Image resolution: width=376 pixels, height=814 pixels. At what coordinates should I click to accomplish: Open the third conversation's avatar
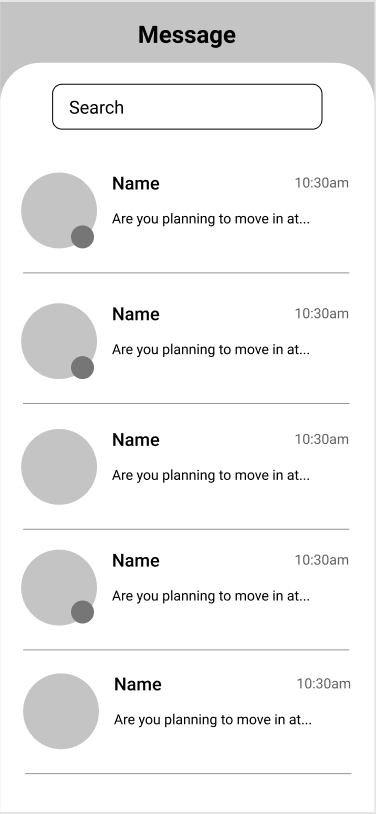(59, 467)
